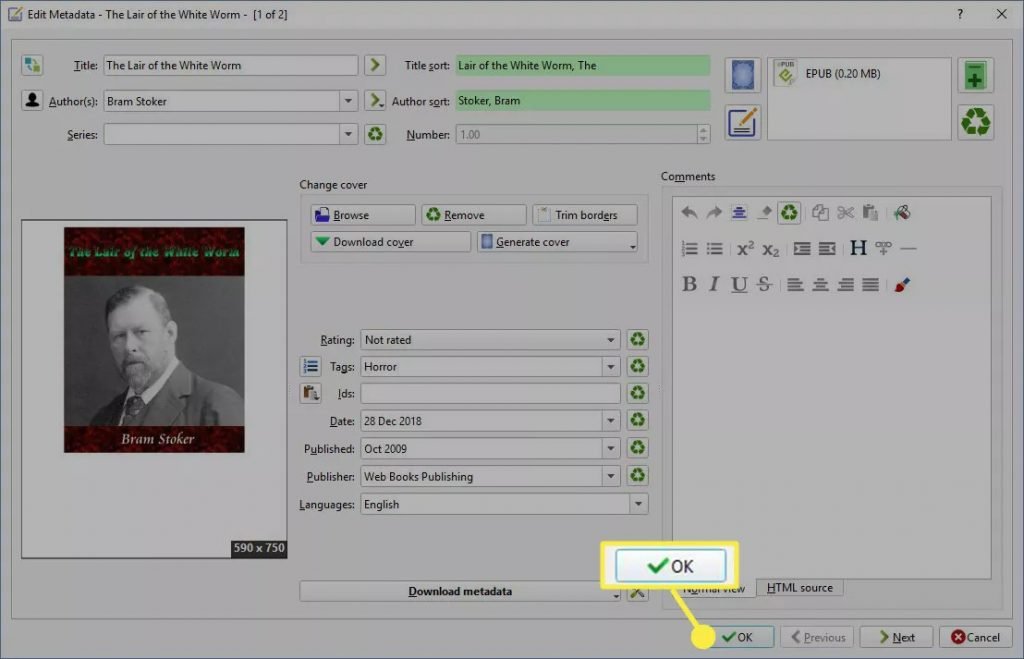This screenshot has height=659, width=1024.
Task: Open the tag editor icon next to Tags
Action: click(x=310, y=366)
